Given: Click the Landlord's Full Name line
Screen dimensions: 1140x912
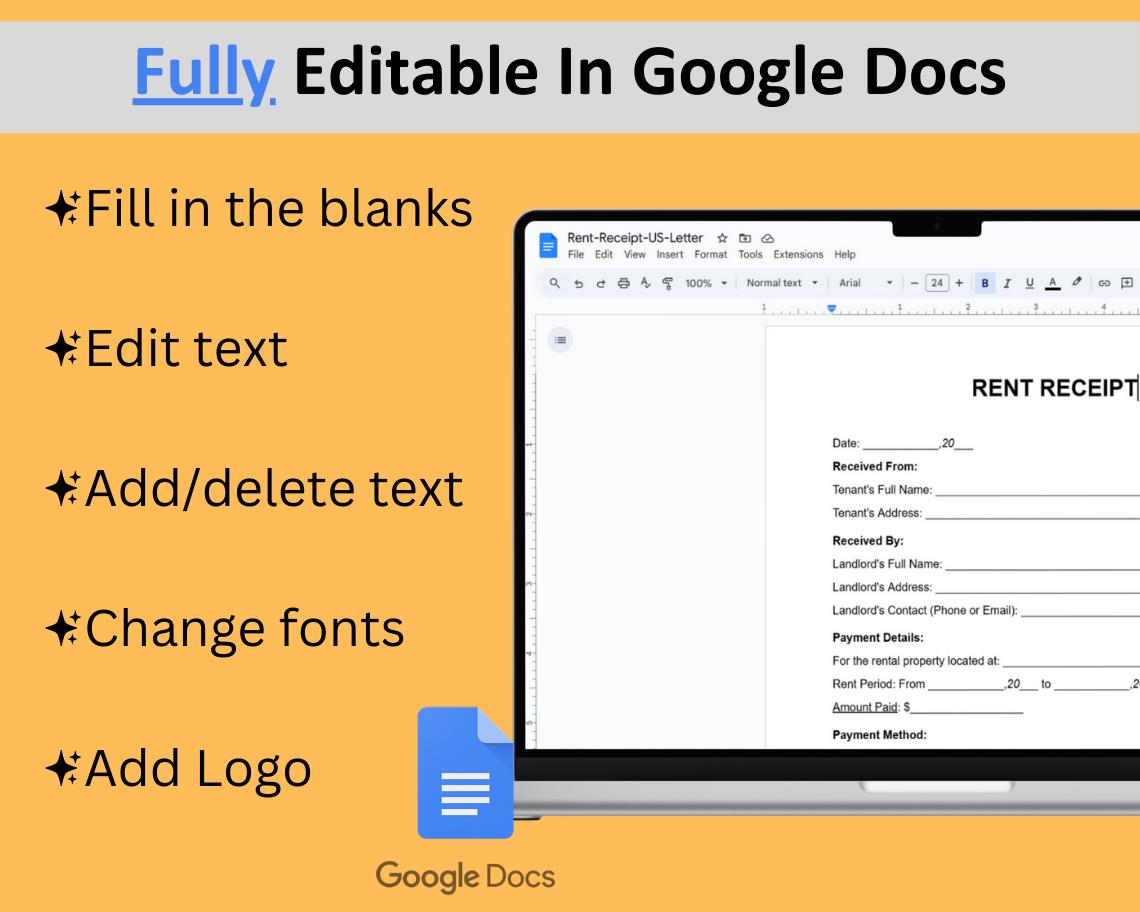Looking at the screenshot, I should (x=986, y=564).
